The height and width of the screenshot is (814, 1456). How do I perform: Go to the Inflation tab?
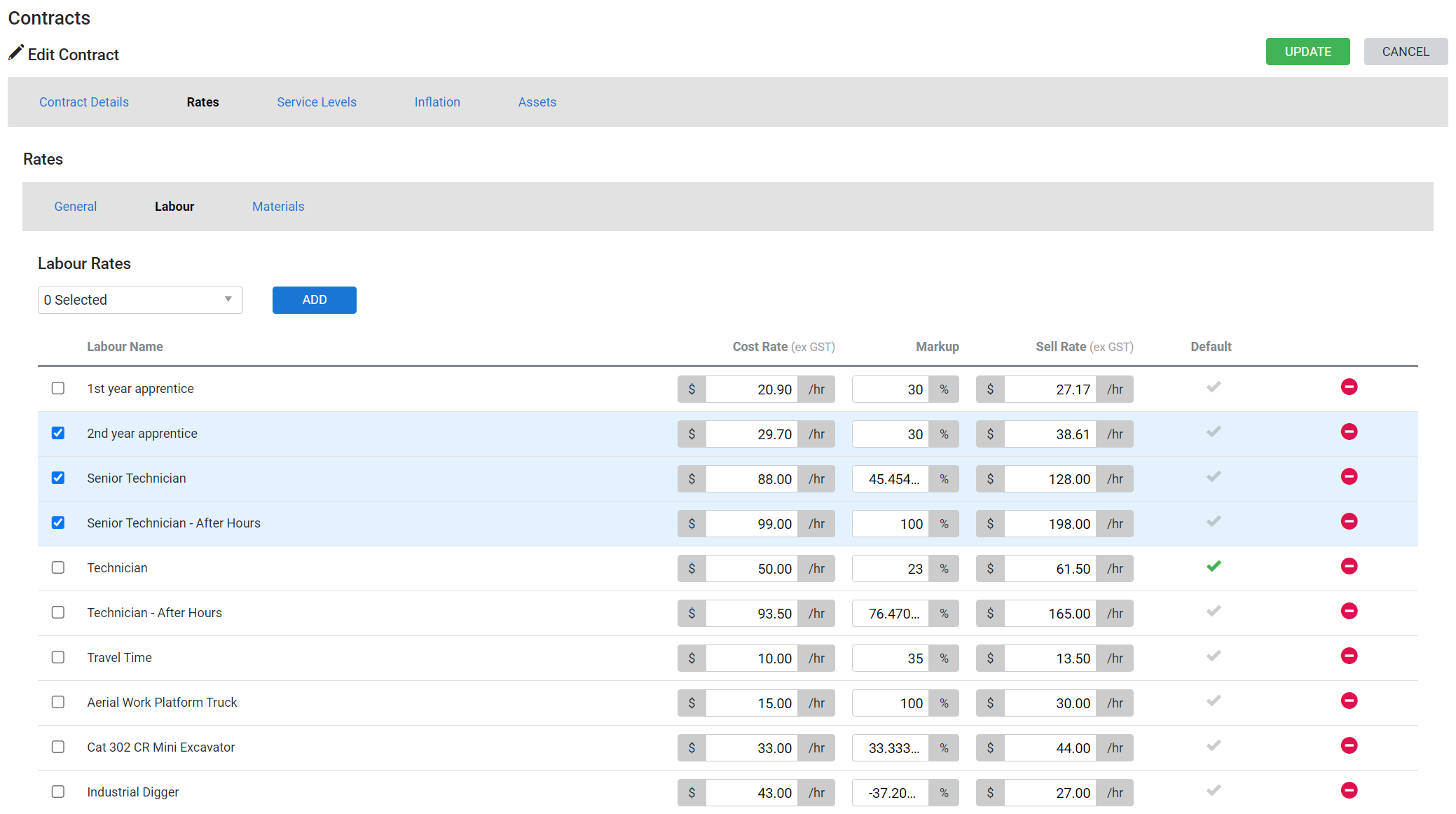click(x=437, y=102)
